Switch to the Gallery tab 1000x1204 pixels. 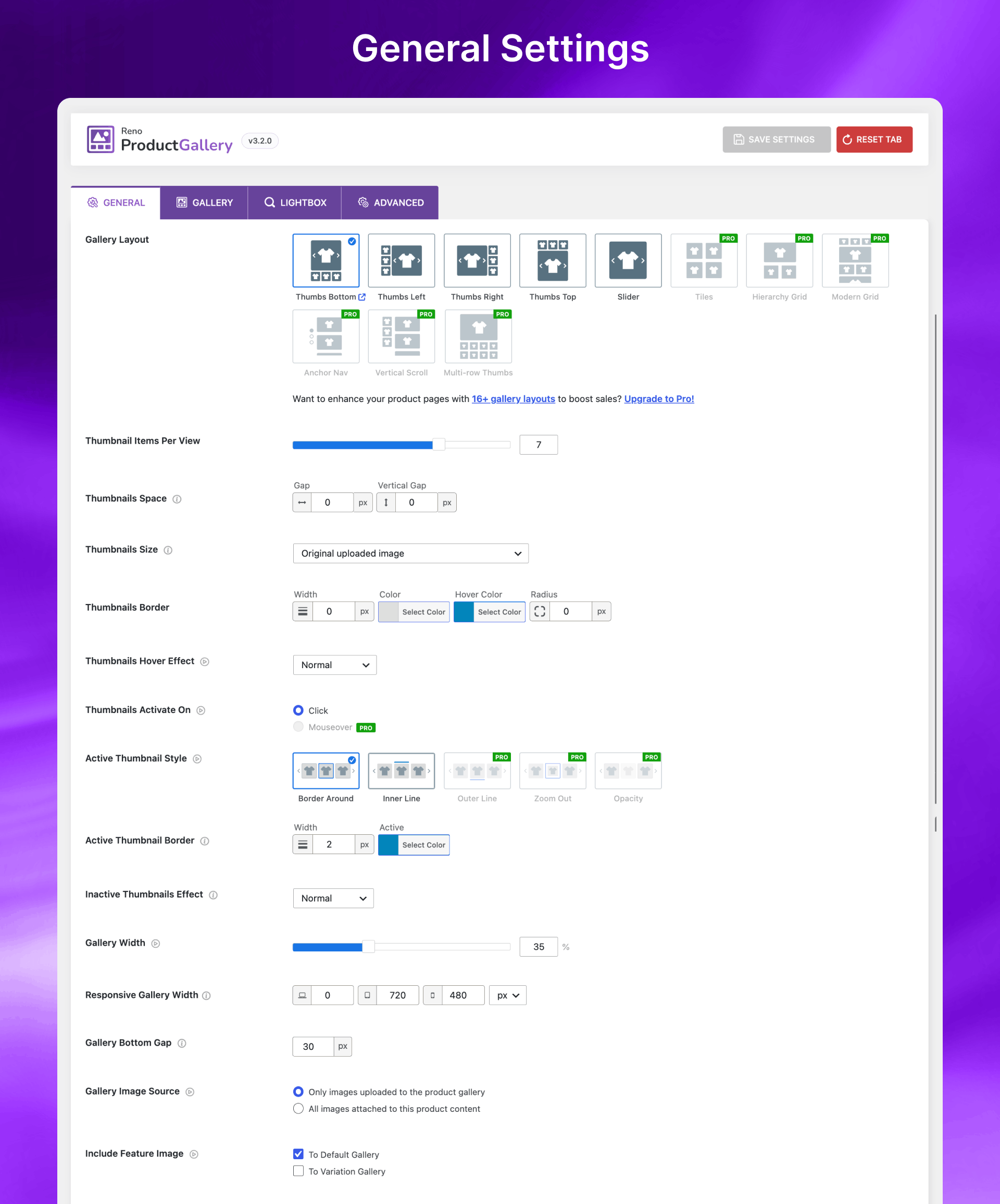coord(204,203)
